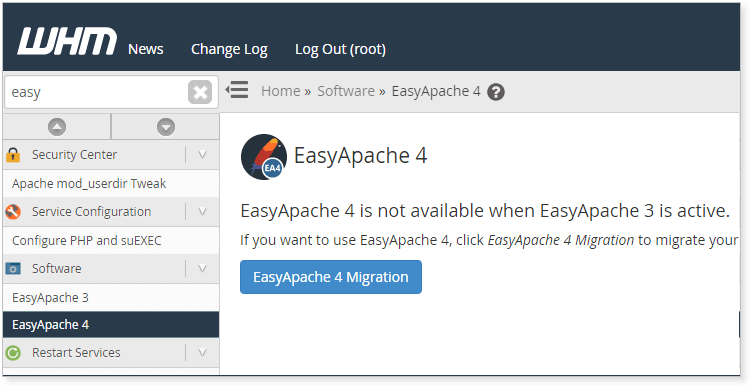The width and height of the screenshot is (751, 387).
Task: Click the expand-all down arrow in the sidebar
Action: 166,127
